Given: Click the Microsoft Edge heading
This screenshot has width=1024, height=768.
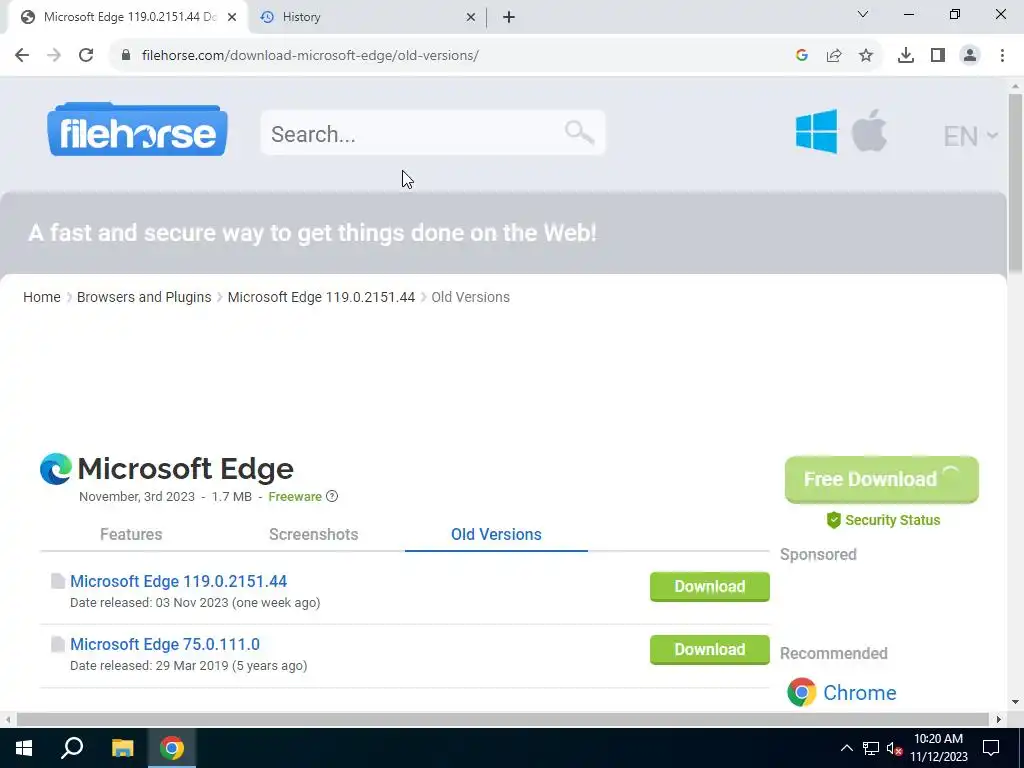Looking at the screenshot, I should point(185,469).
